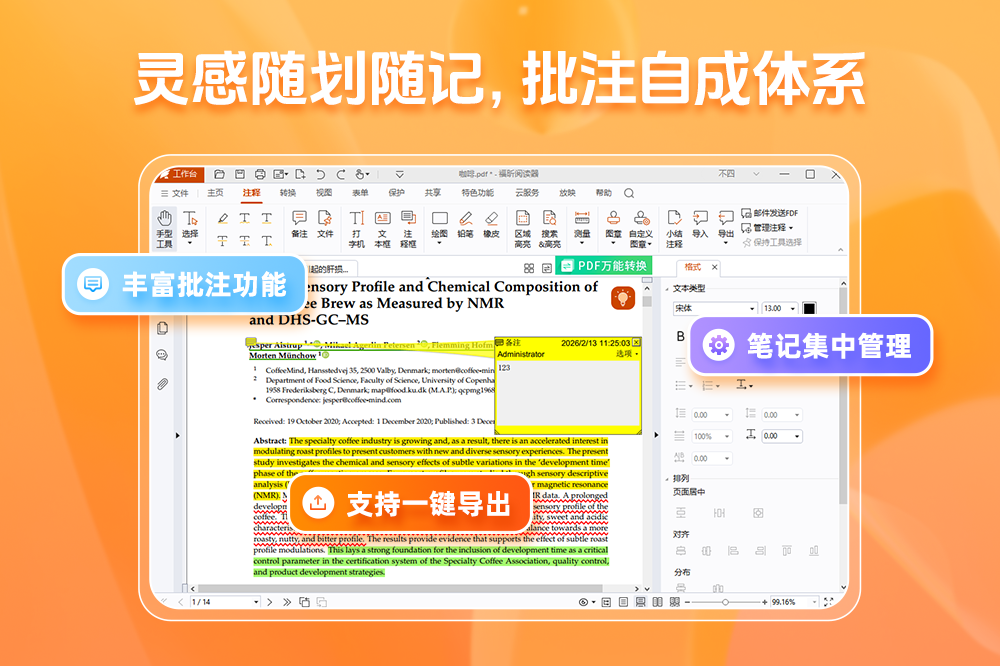Choose the 打字机 typewriter tool
Screen dimensions: 1000x666
[x=356, y=227]
